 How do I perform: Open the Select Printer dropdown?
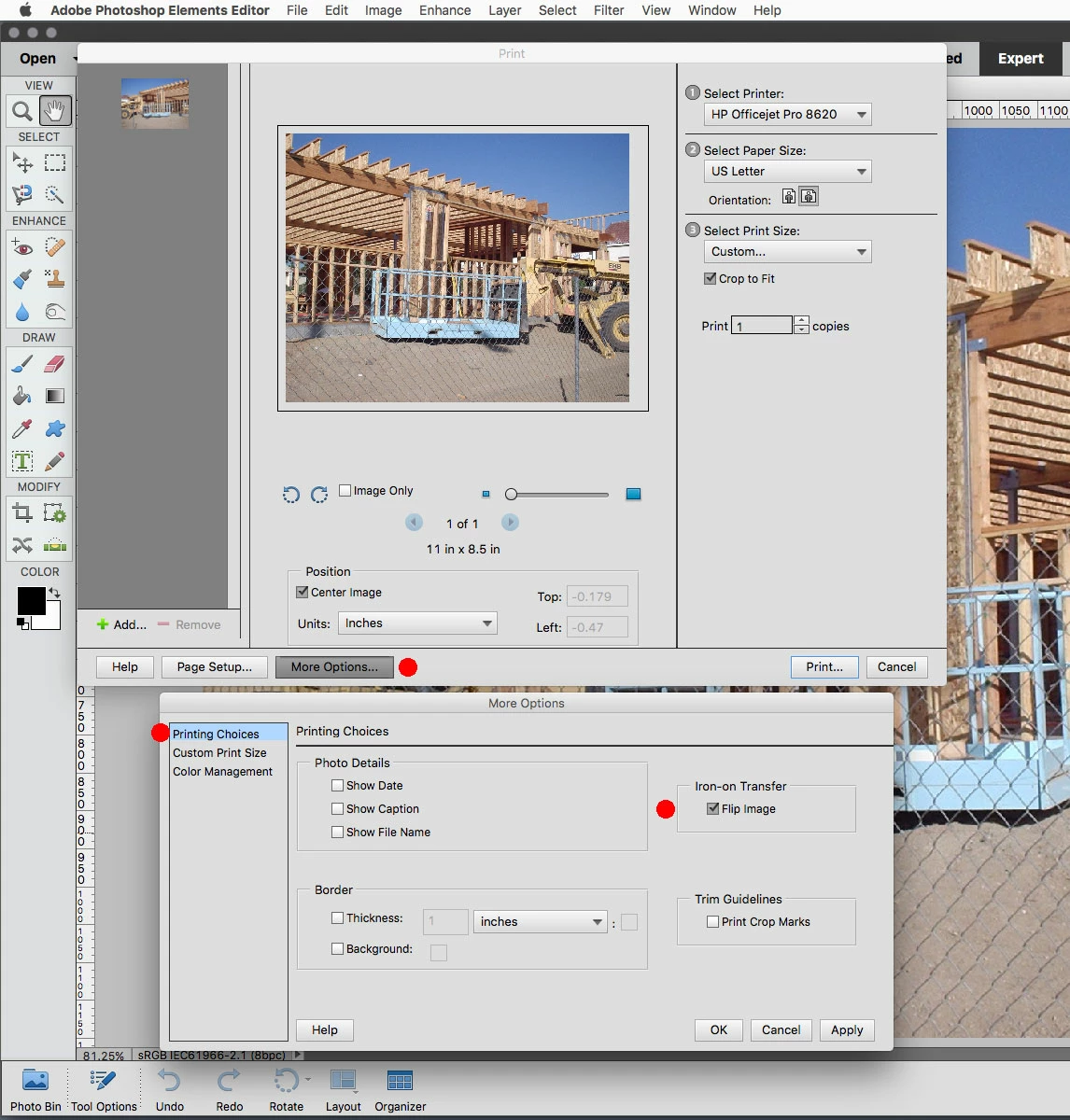(x=787, y=114)
